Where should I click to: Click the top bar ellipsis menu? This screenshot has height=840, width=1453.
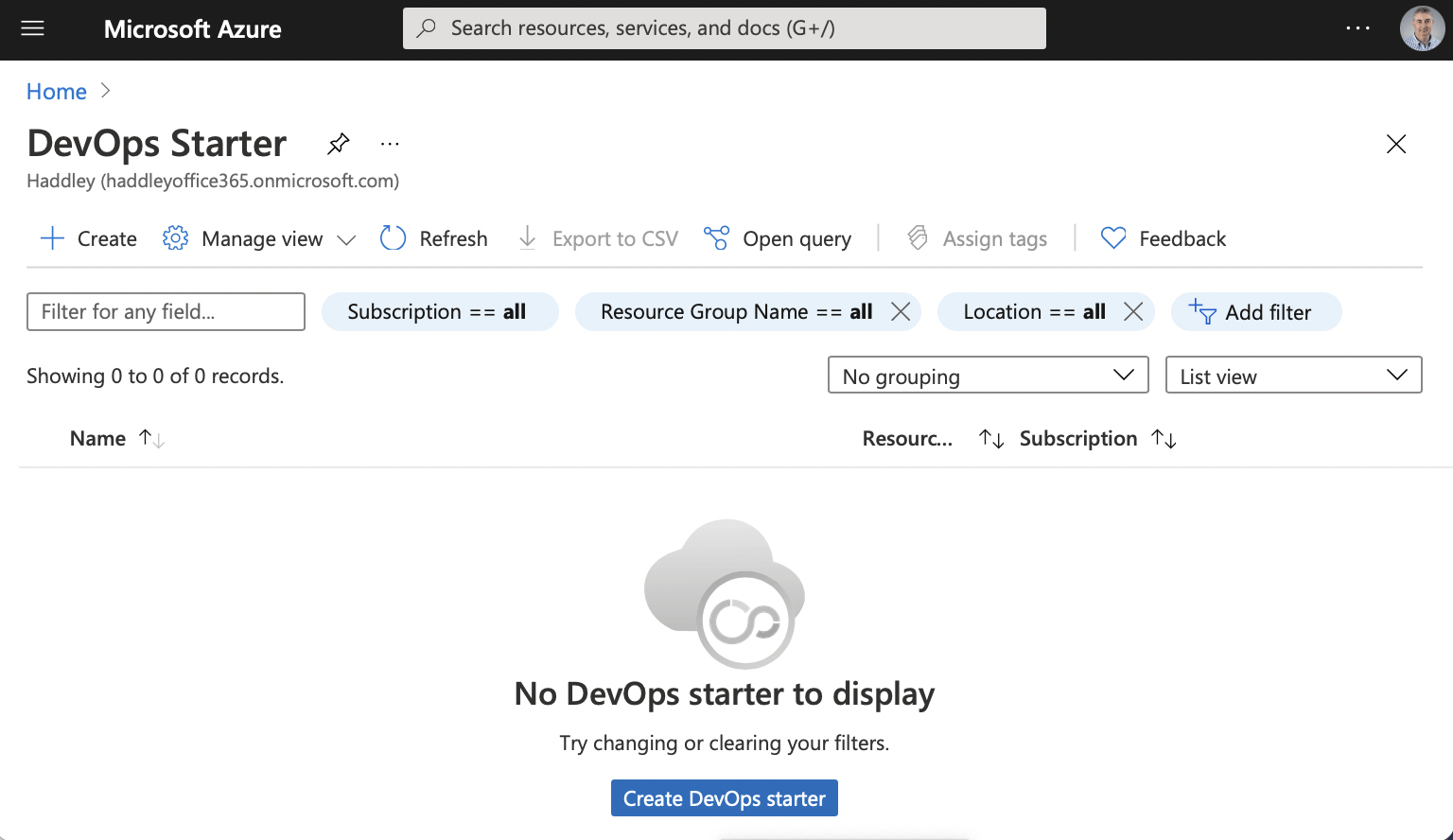(1357, 28)
